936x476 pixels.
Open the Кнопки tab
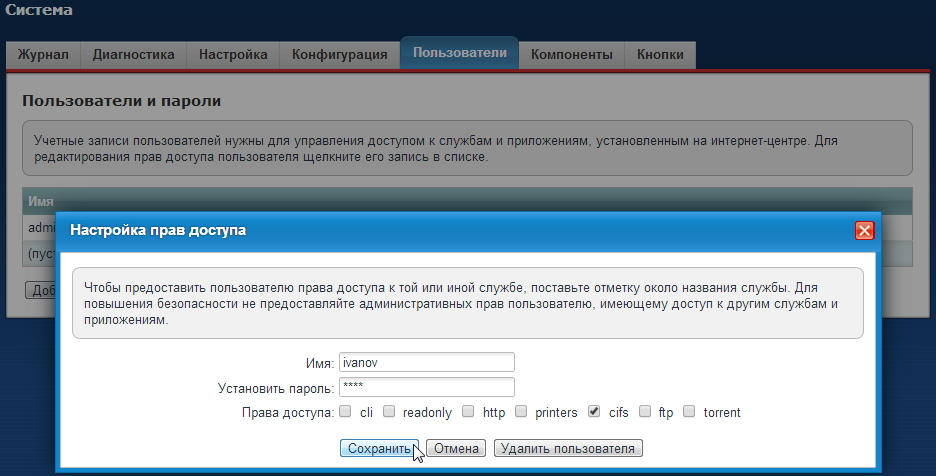coord(660,55)
